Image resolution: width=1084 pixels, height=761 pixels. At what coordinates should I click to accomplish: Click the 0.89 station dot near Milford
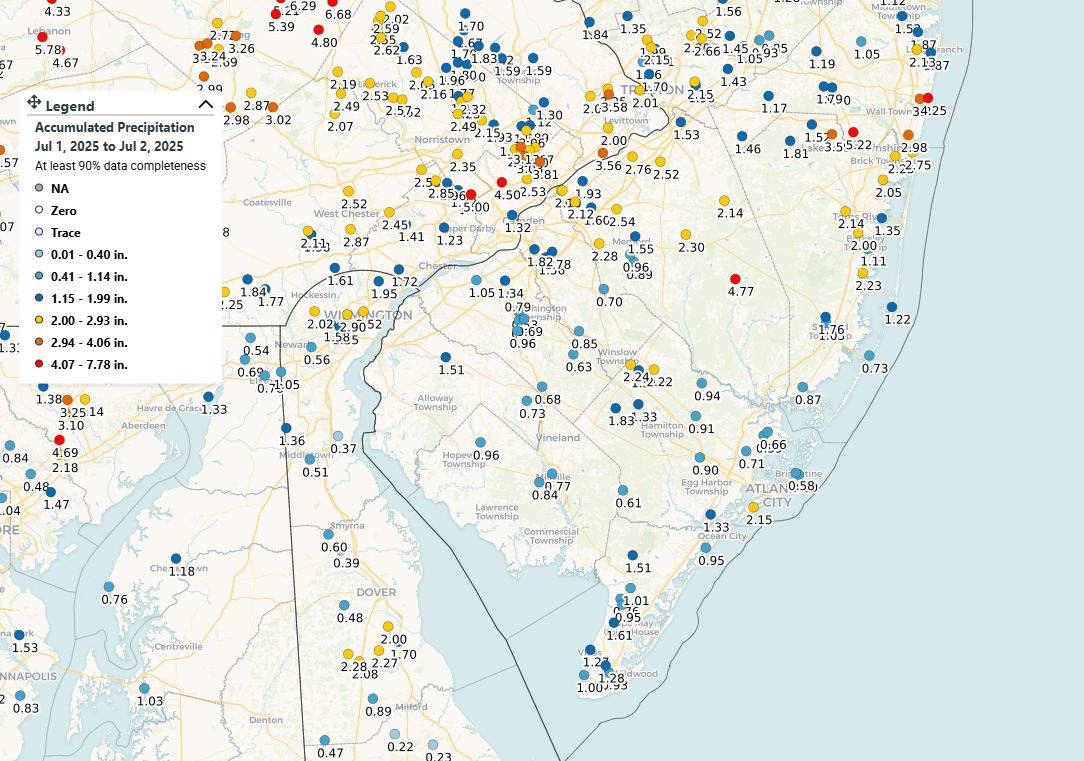(x=373, y=699)
